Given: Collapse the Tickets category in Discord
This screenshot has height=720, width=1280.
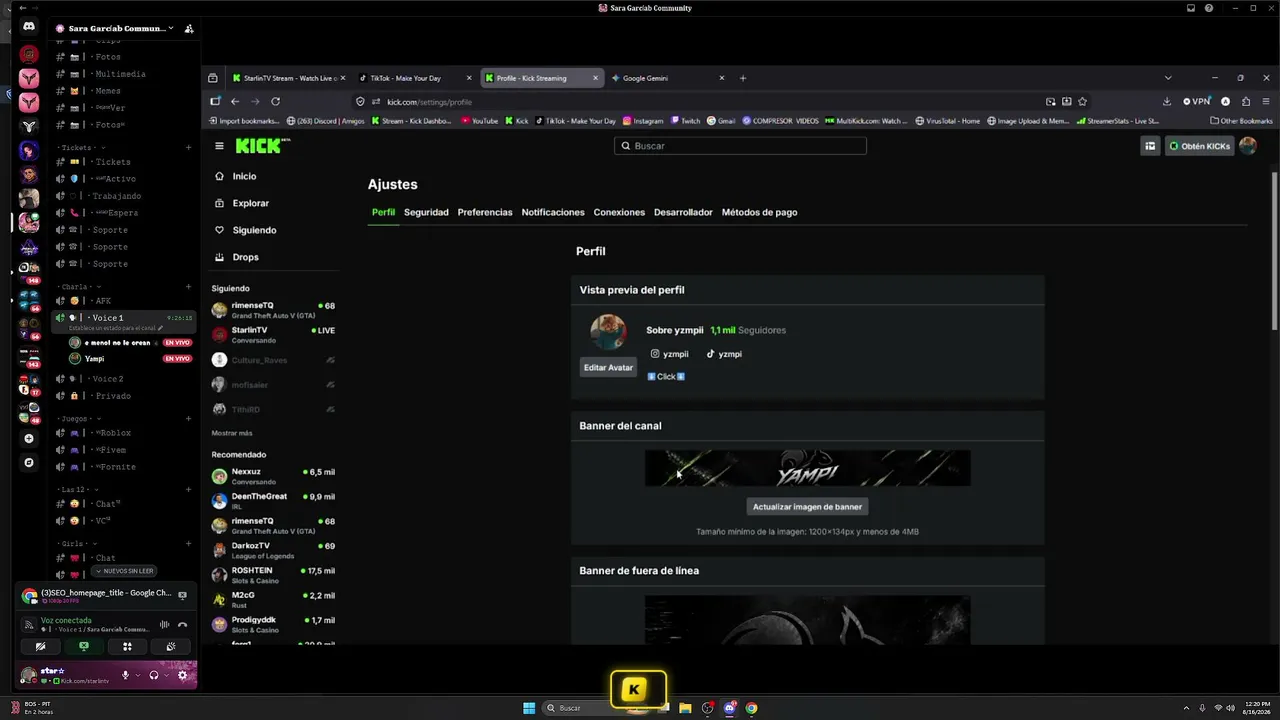Looking at the screenshot, I should click(x=82, y=147).
